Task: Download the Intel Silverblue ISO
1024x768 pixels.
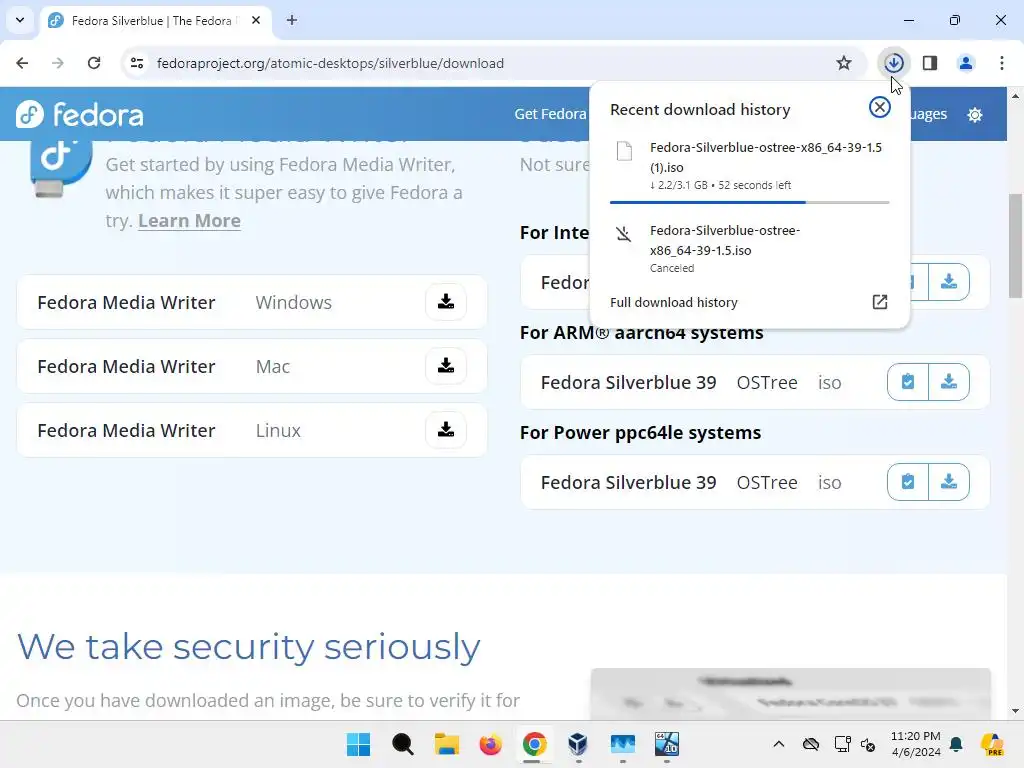Action: point(948,282)
